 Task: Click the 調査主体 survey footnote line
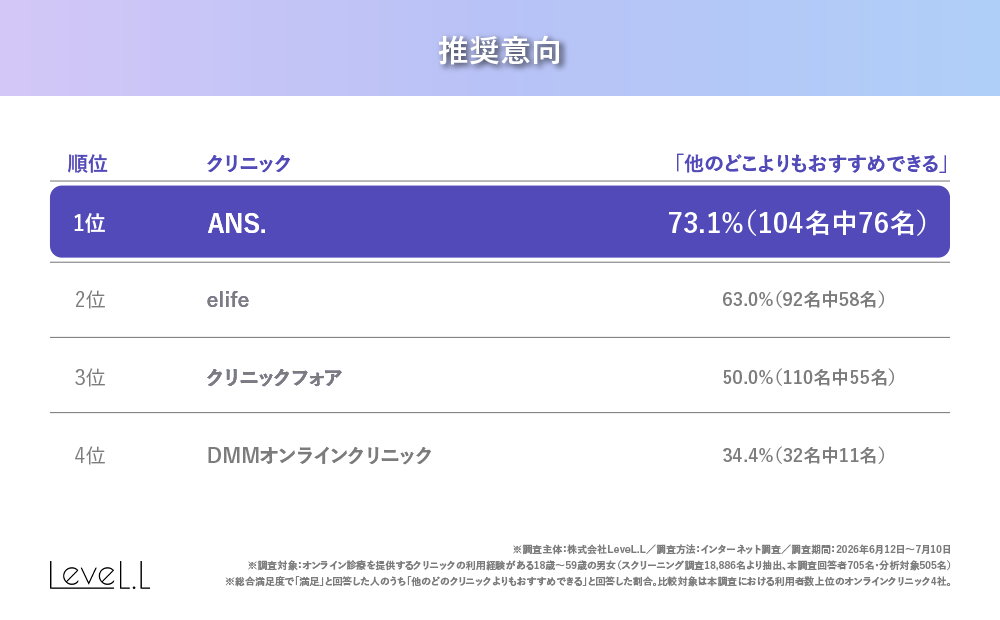click(732, 549)
